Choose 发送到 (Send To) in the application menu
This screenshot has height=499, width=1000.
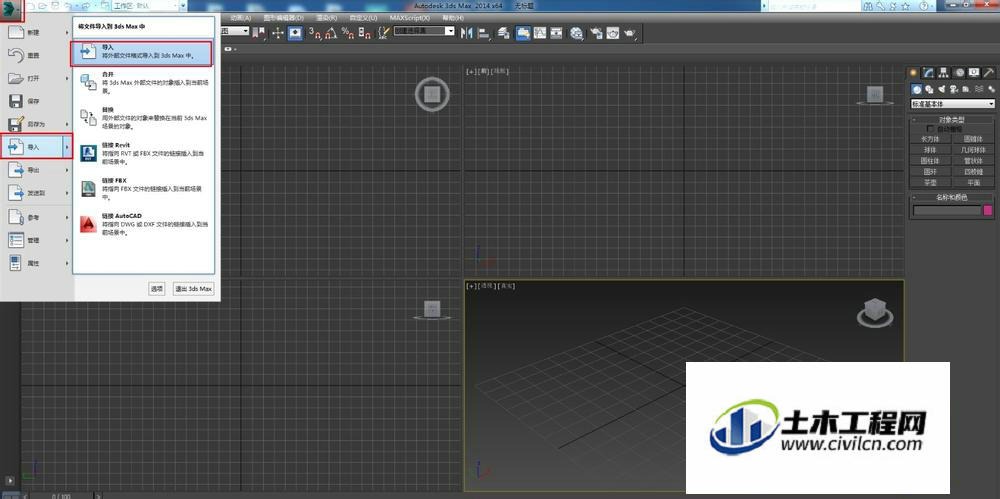pos(36,193)
